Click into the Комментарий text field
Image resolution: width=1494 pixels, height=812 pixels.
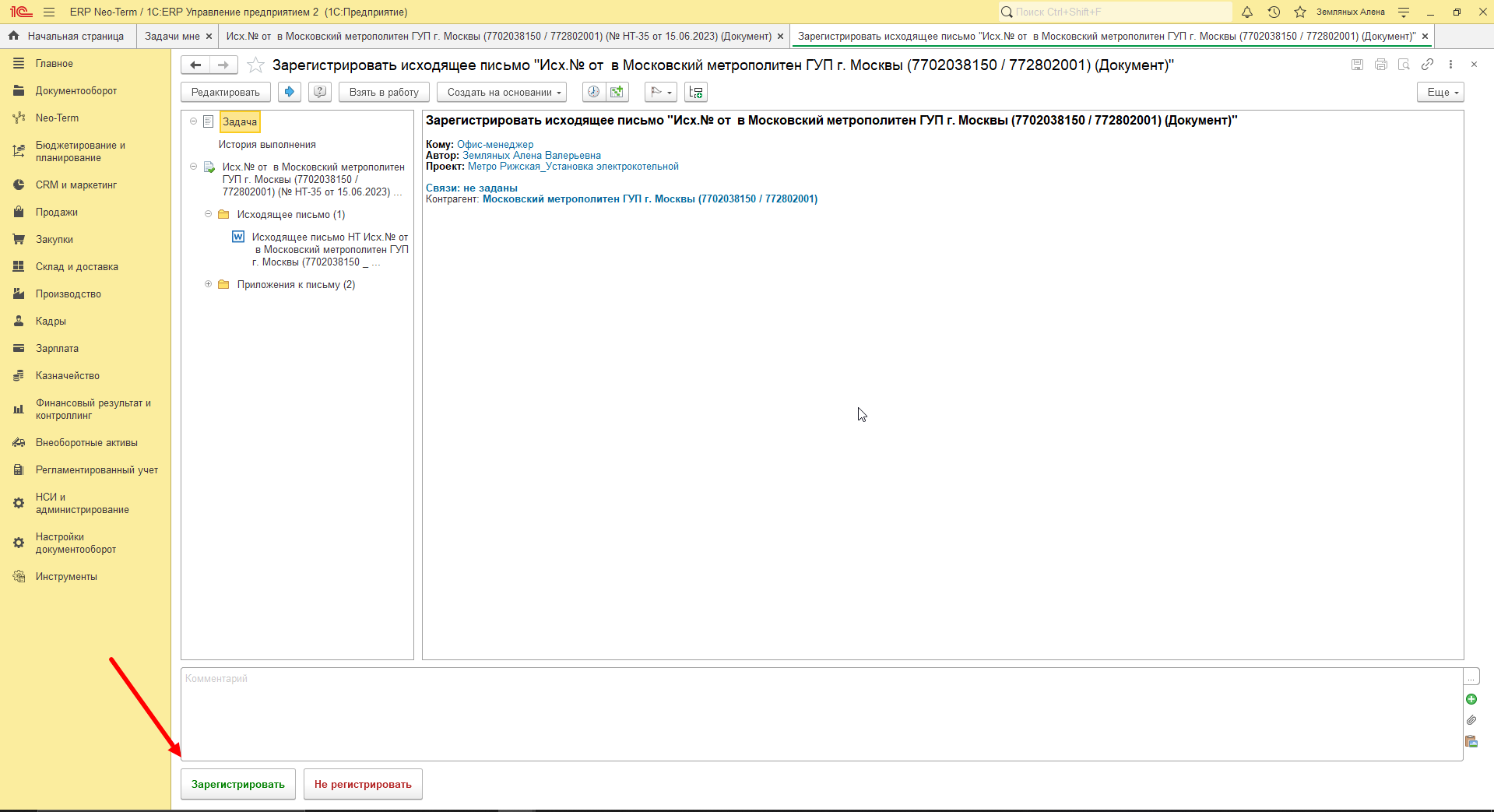821,714
